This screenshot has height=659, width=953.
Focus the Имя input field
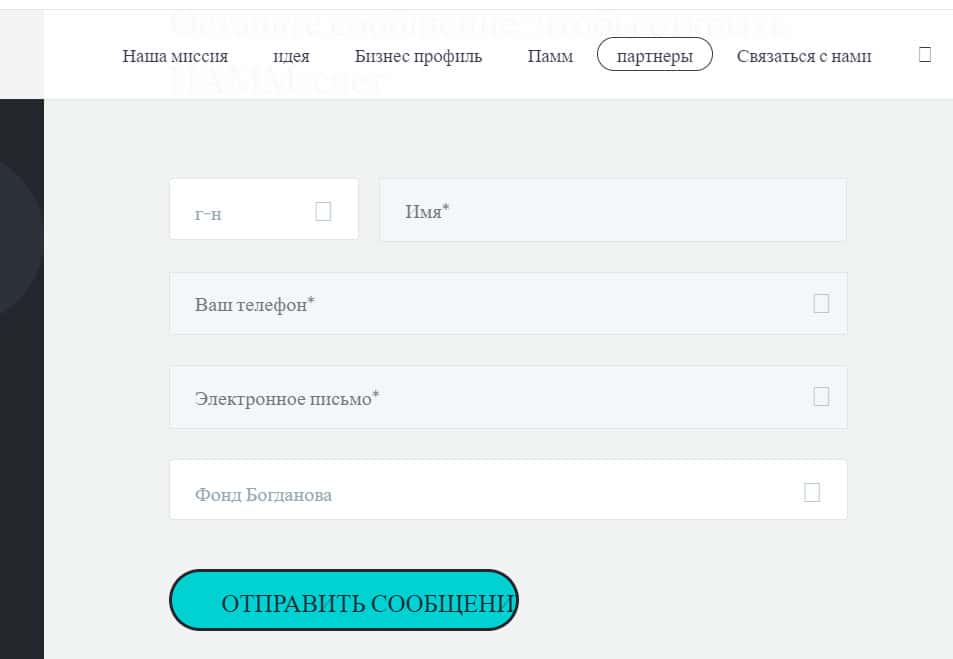click(612, 210)
